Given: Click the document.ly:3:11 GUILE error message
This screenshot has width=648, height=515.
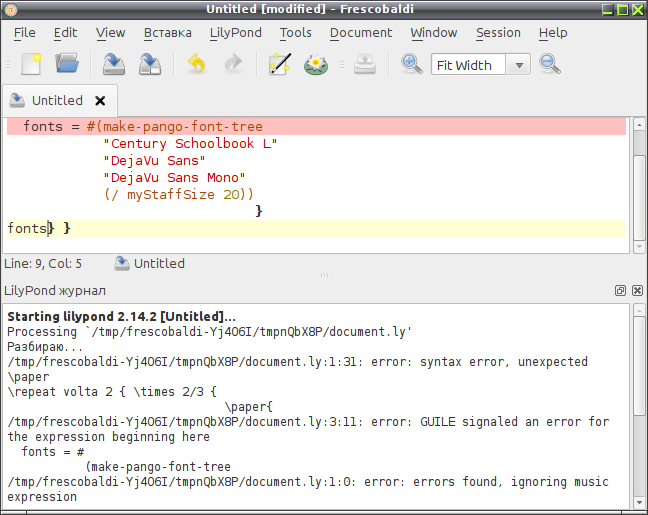Looking at the screenshot, I should click(x=308, y=429).
